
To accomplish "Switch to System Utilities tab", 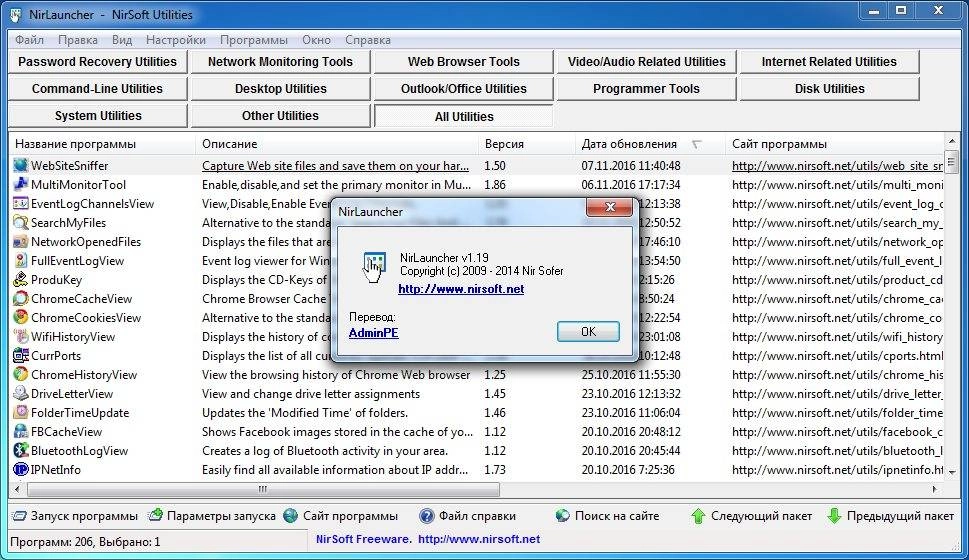I will point(98,116).
